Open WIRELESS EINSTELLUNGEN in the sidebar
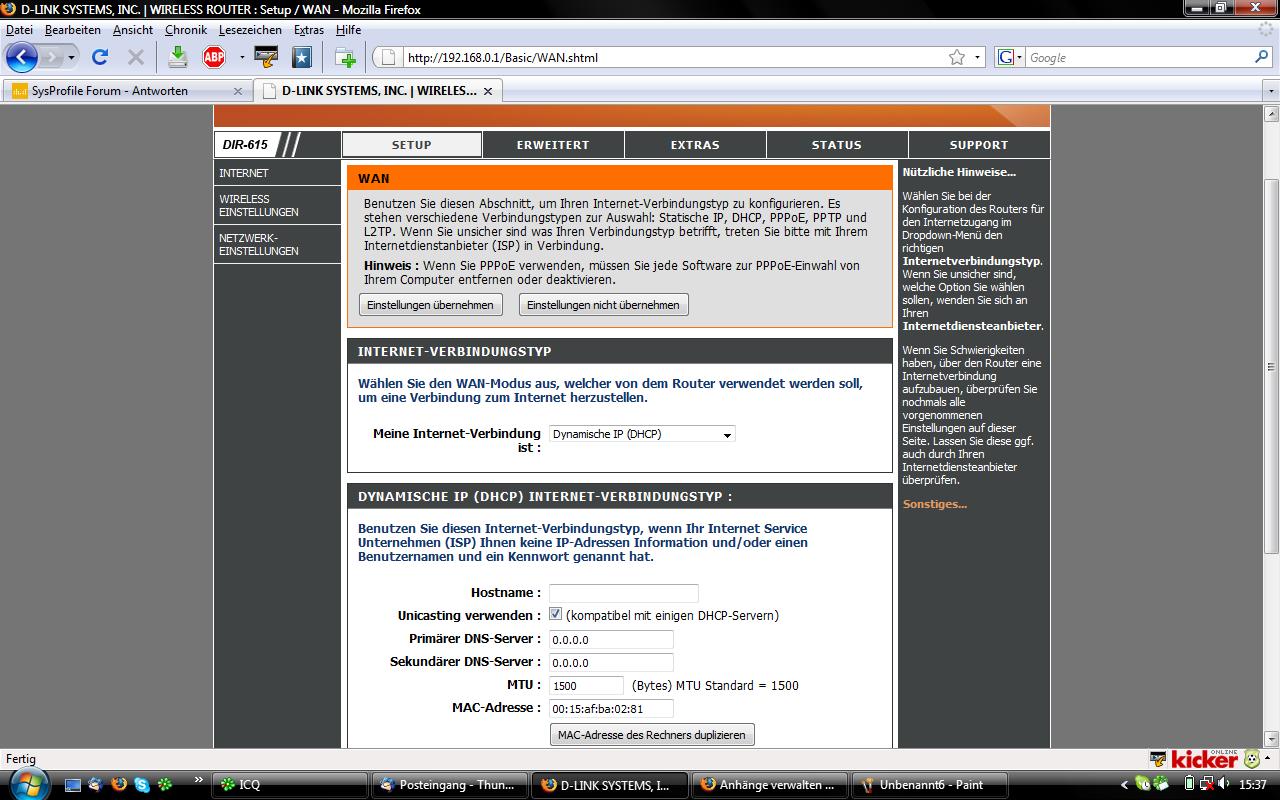Image resolution: width=1280 pixels, height=800 pixels. tap(277, 206)
